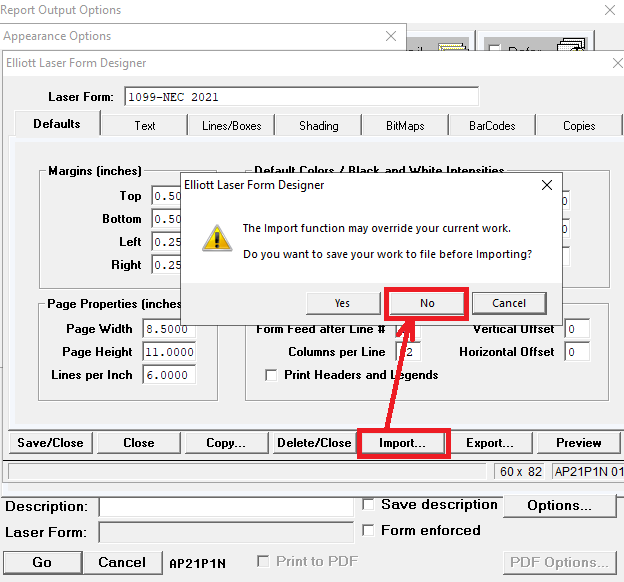Click the Go button

(x=43, y=562)
